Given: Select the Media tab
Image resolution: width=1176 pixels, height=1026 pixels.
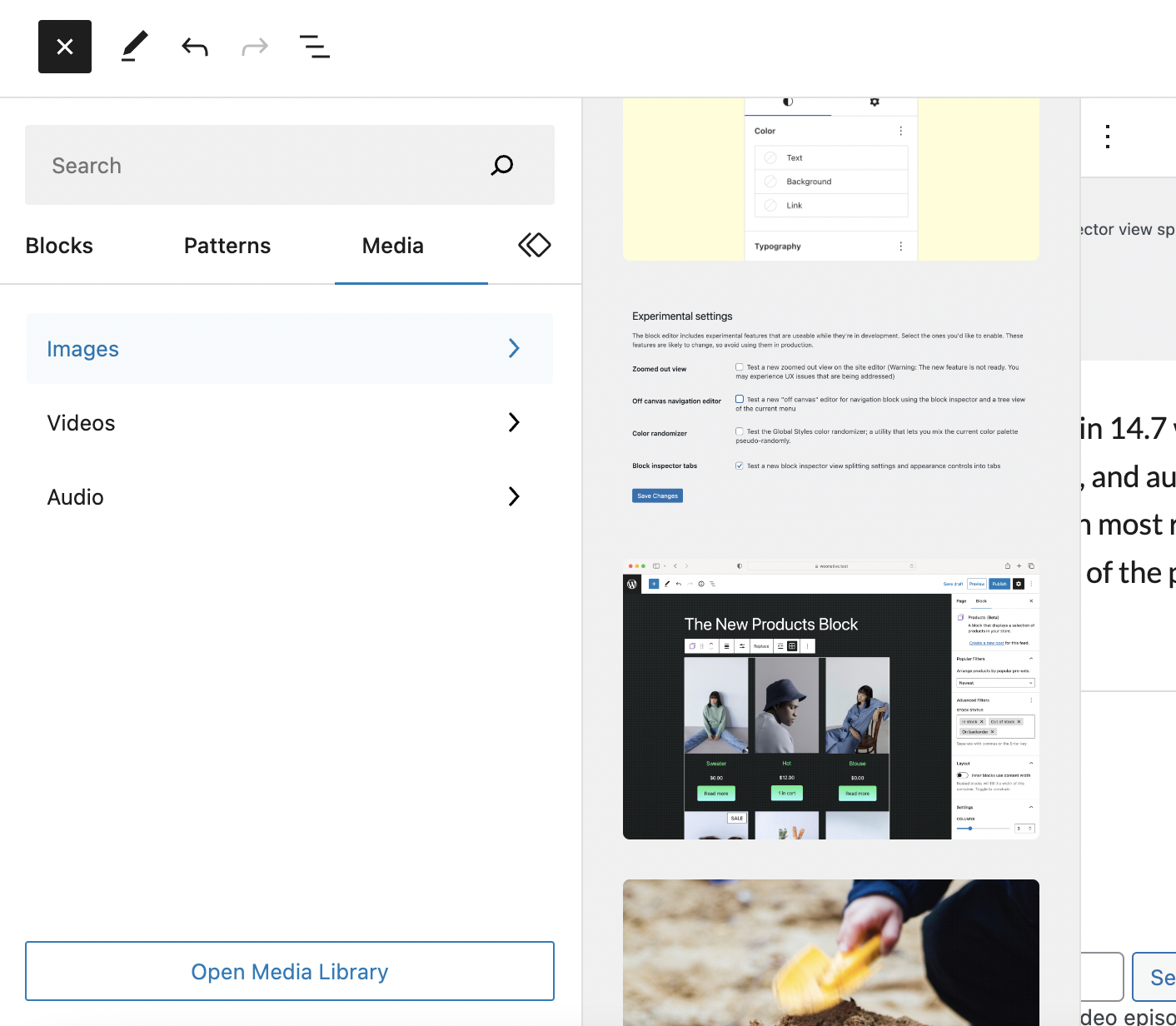Looking at the screenshot, I should pyautogui.click(x=393, y=246).
